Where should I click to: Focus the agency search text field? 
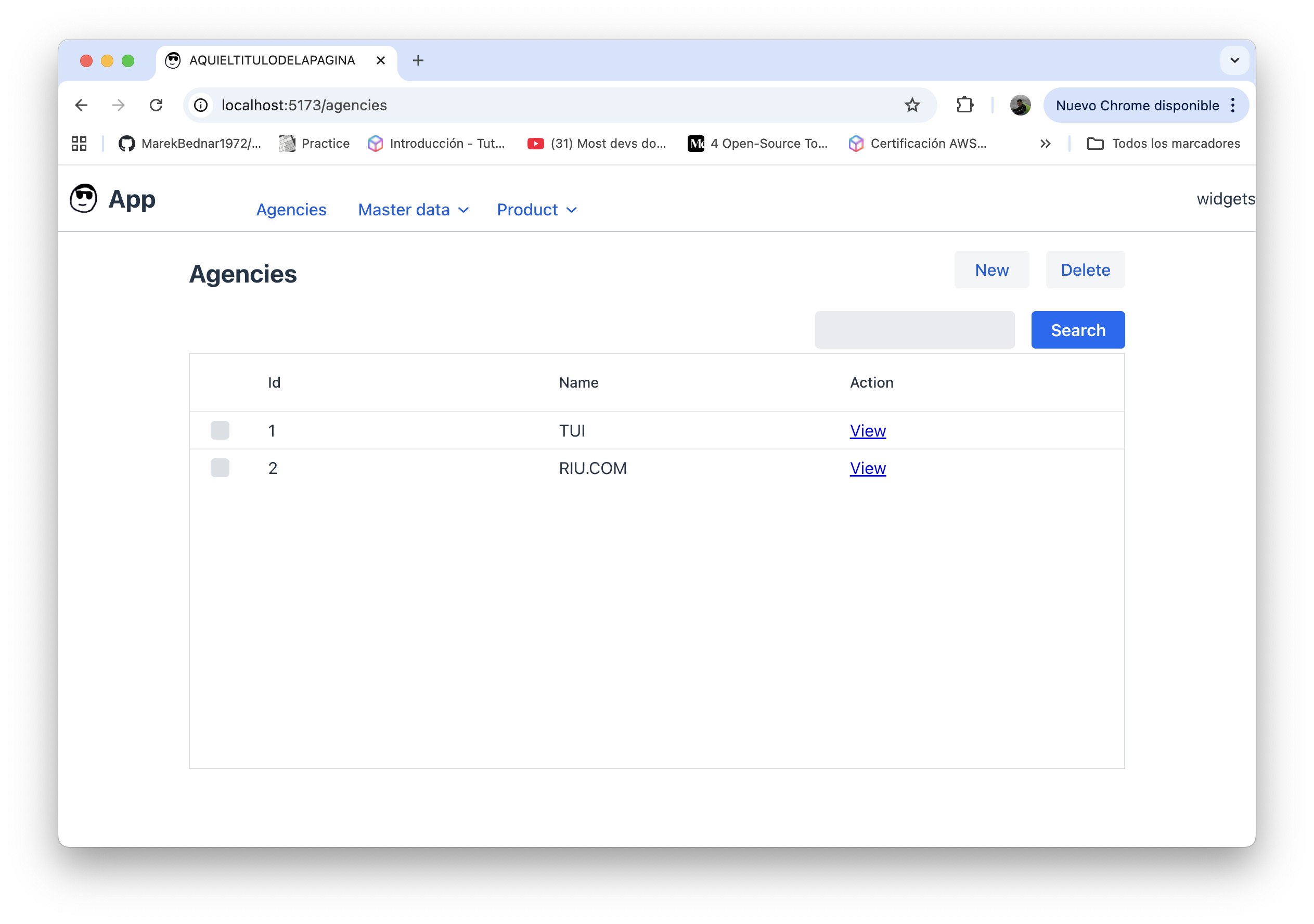coord(914,330)
